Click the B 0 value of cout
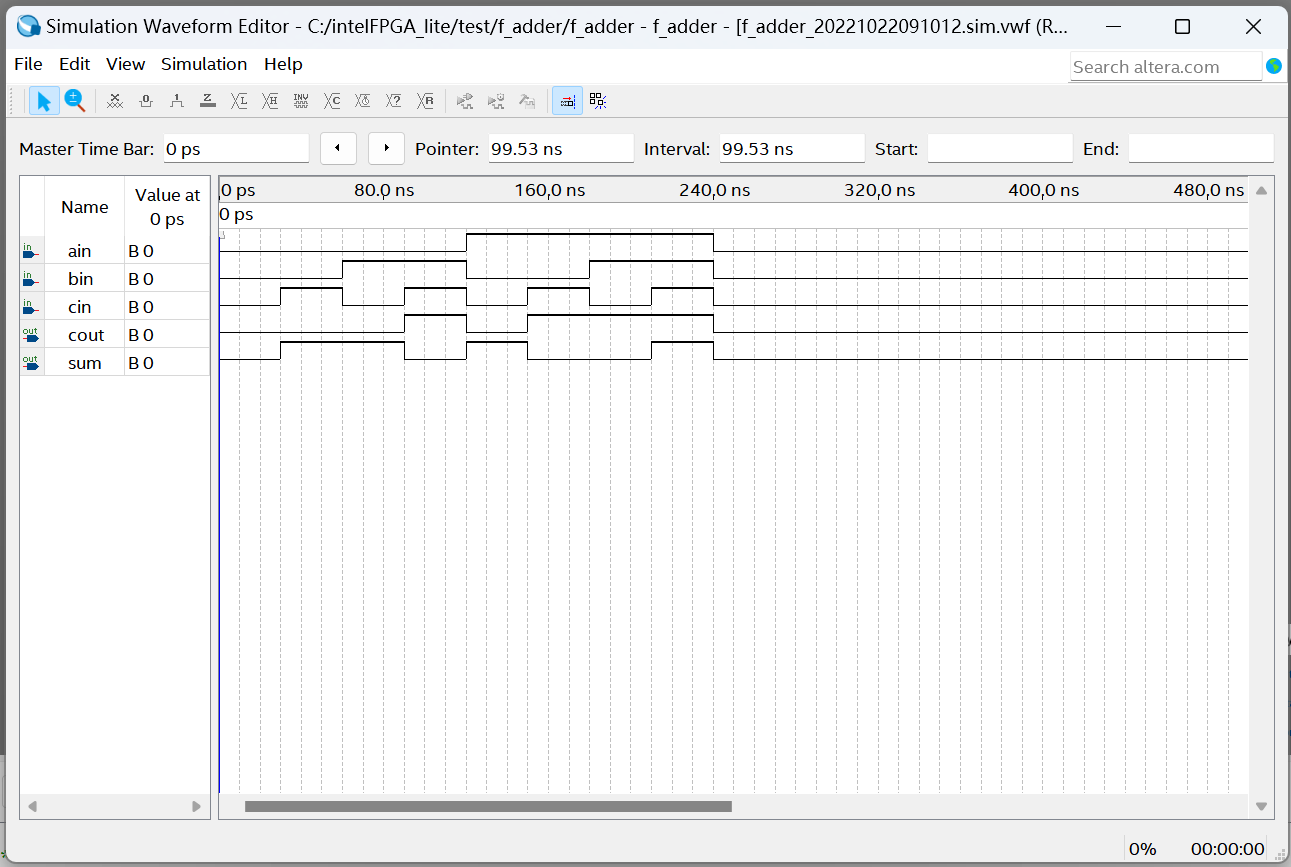This screenshot has height=867, width=1291. (x=141, y=335)
